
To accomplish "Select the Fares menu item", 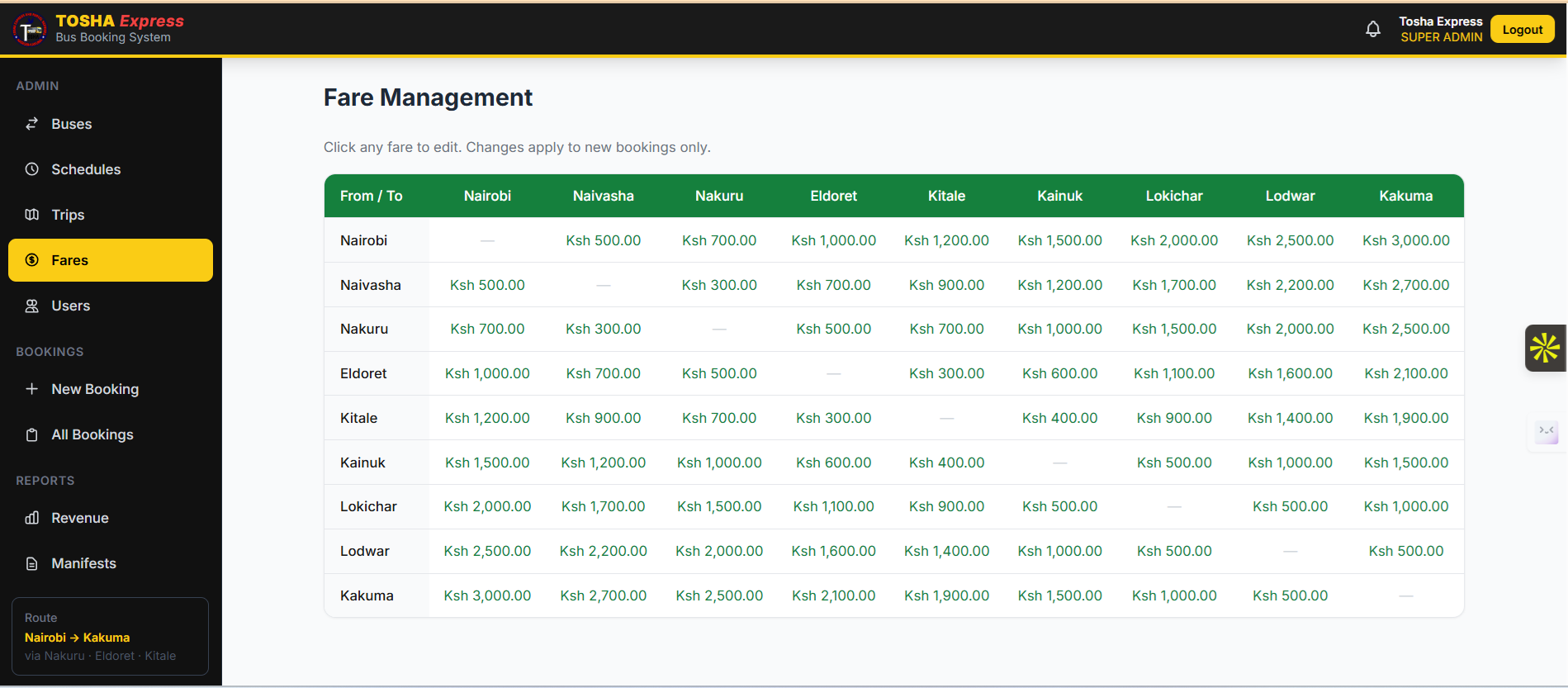I will [111, 260].
